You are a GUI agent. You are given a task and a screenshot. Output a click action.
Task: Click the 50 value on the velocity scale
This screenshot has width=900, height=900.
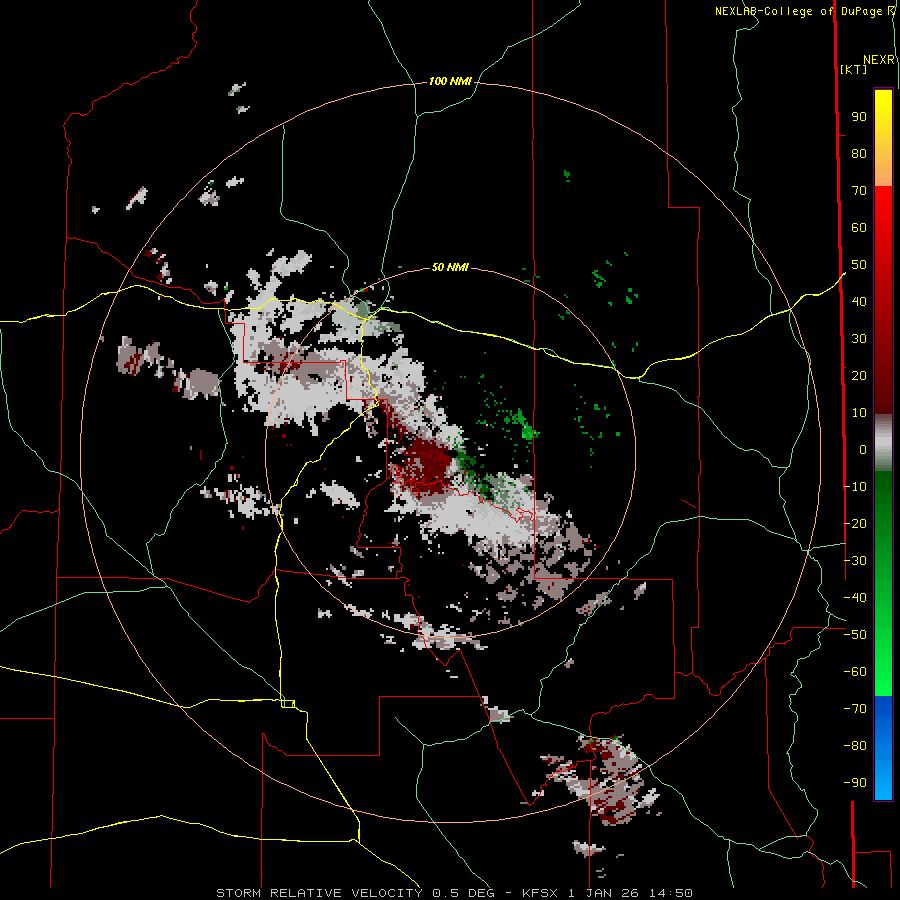click(859, 265)
